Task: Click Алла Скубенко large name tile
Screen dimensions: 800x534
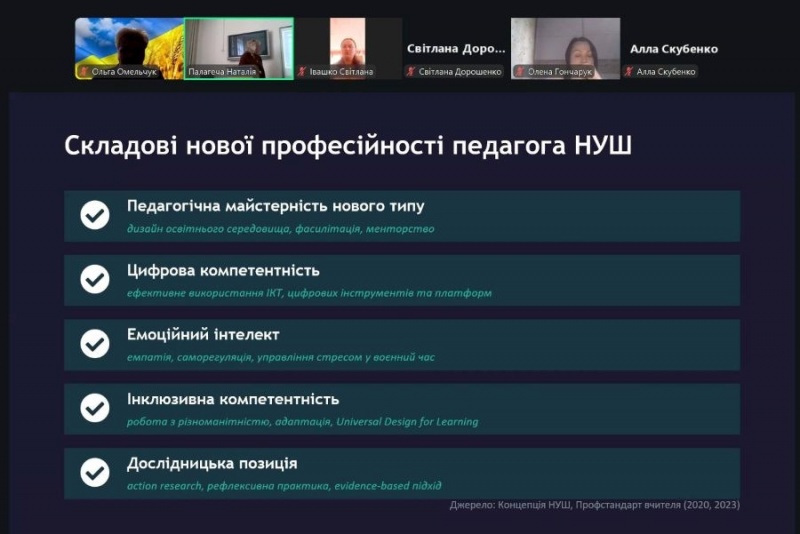Action: click(673, 48)
